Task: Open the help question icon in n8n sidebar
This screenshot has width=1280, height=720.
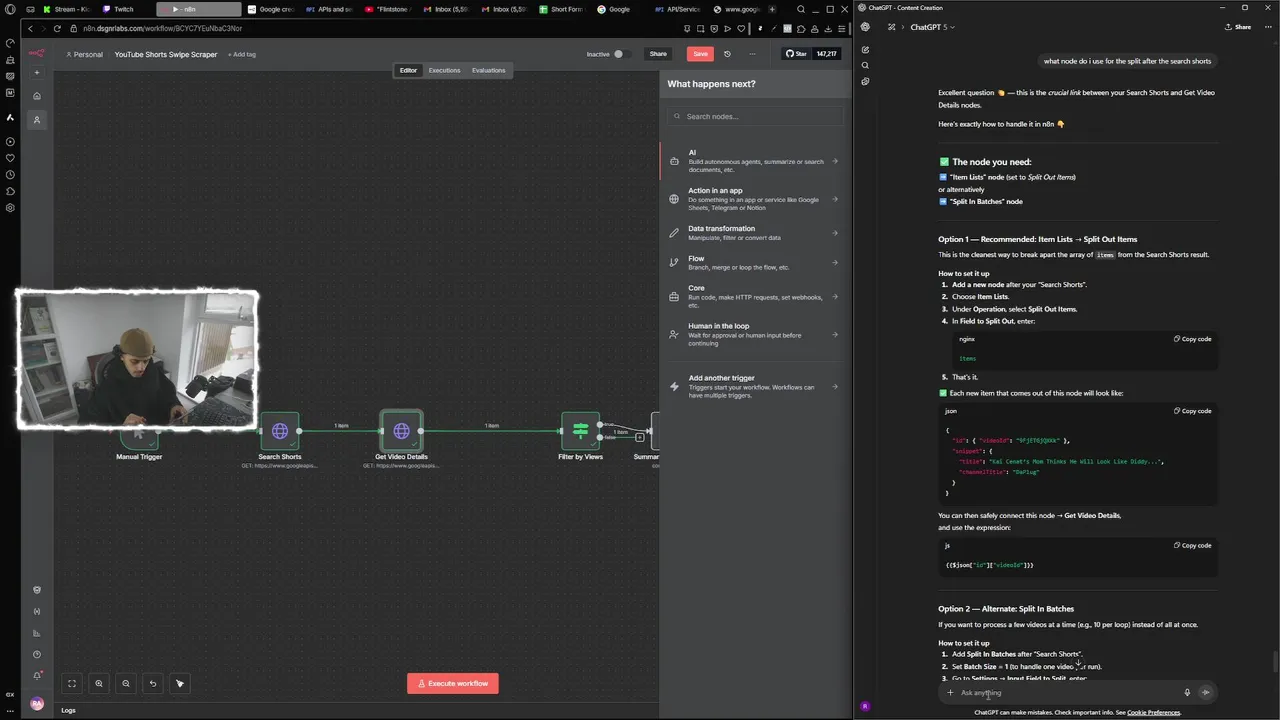Action: [x=37, y=655]
